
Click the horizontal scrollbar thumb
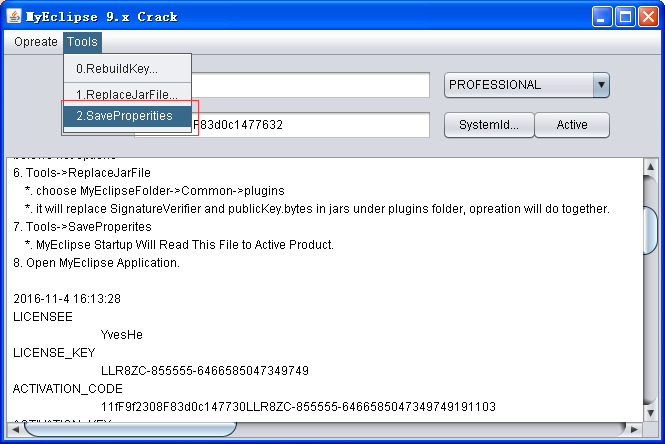coord(130,429)
